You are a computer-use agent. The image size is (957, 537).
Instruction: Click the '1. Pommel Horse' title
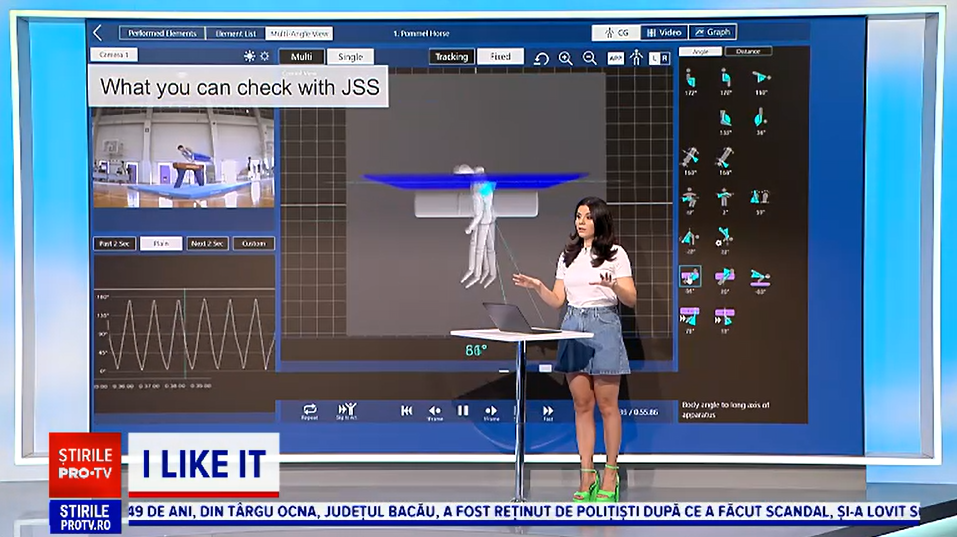pyautogui.click(x=421, y=34)
